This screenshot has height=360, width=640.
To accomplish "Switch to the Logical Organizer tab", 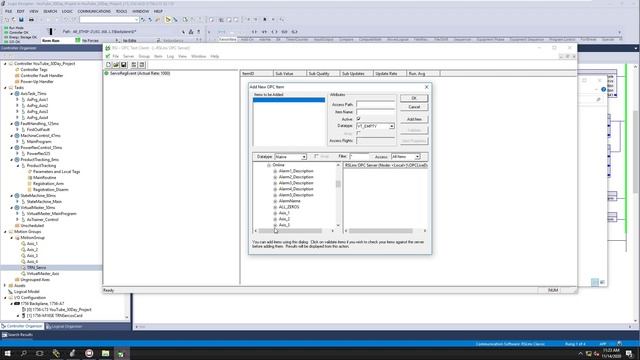I will [x=64, y=327].
